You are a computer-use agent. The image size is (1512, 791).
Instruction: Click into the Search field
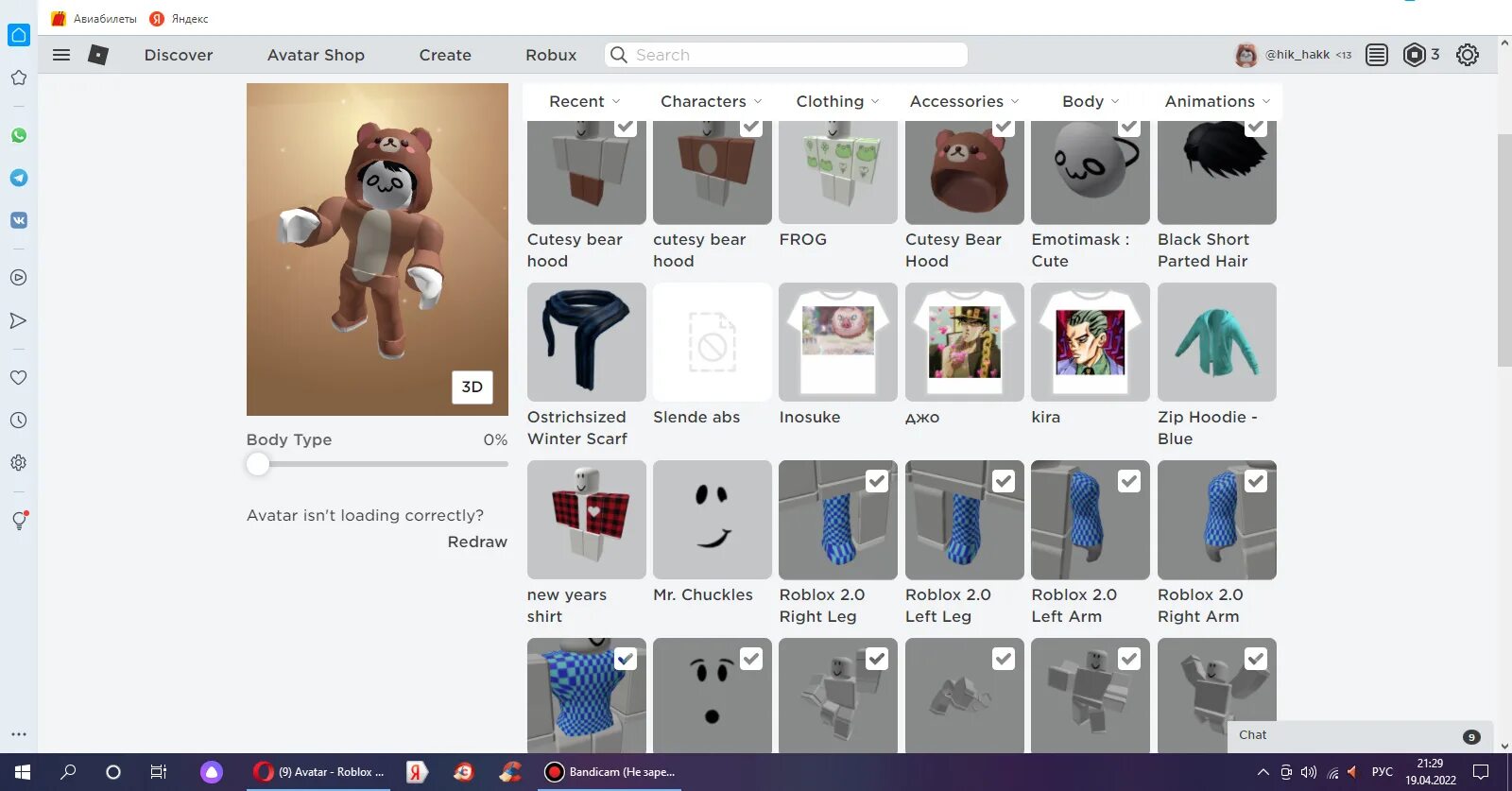tap(786, 55)
